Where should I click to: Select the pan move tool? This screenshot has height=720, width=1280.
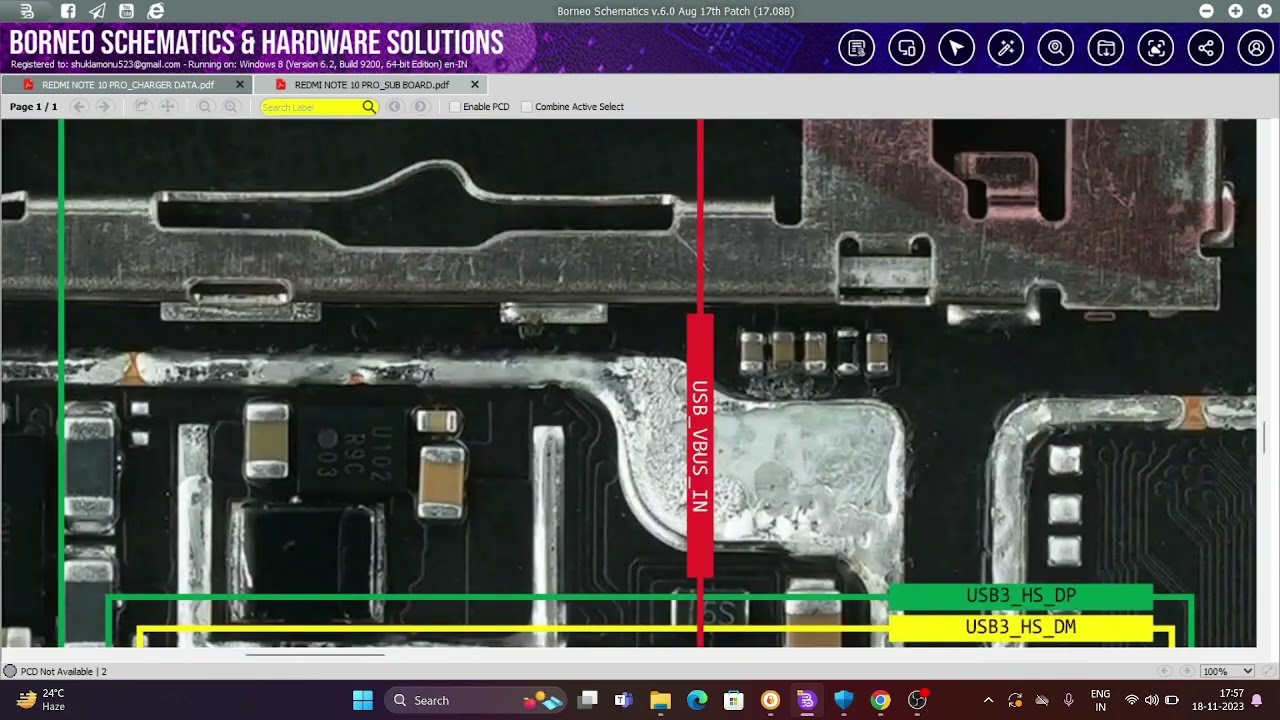click(168, 107)
